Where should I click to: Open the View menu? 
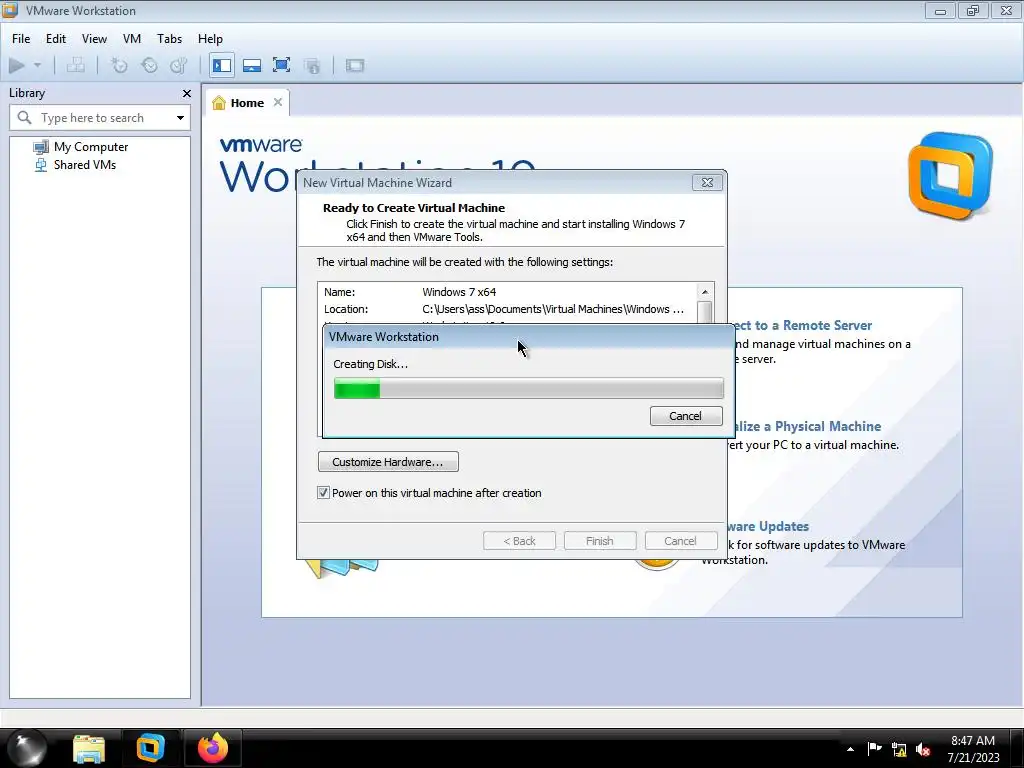94,39
